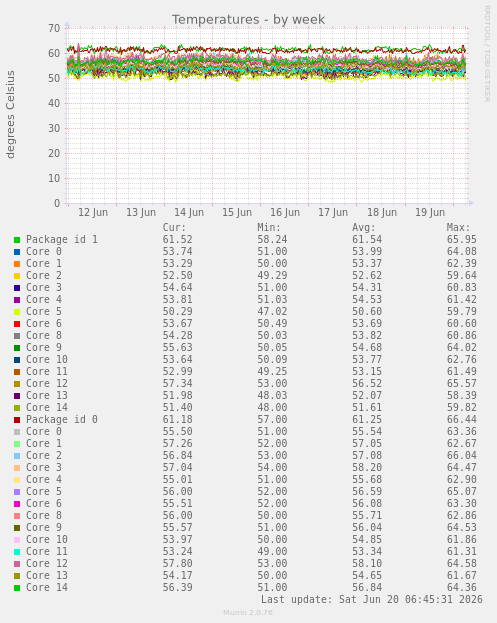Image resolution: width=497 pixels, height=623 pixels.
Task: Click the 'Core 10' label with Cur 53.64
Action: [x=47, y=360]
